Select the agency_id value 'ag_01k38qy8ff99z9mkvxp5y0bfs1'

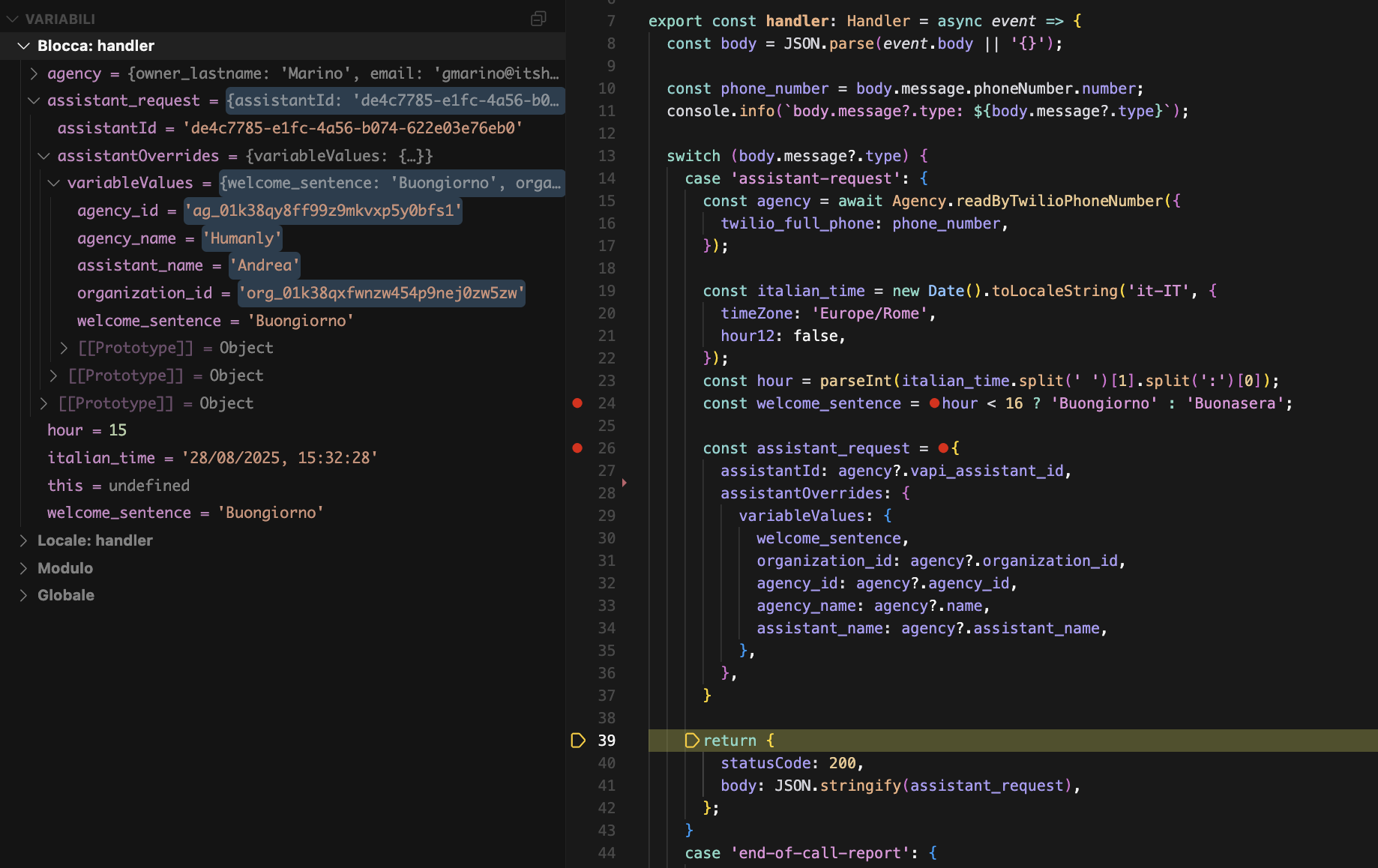tap(323, 211)
